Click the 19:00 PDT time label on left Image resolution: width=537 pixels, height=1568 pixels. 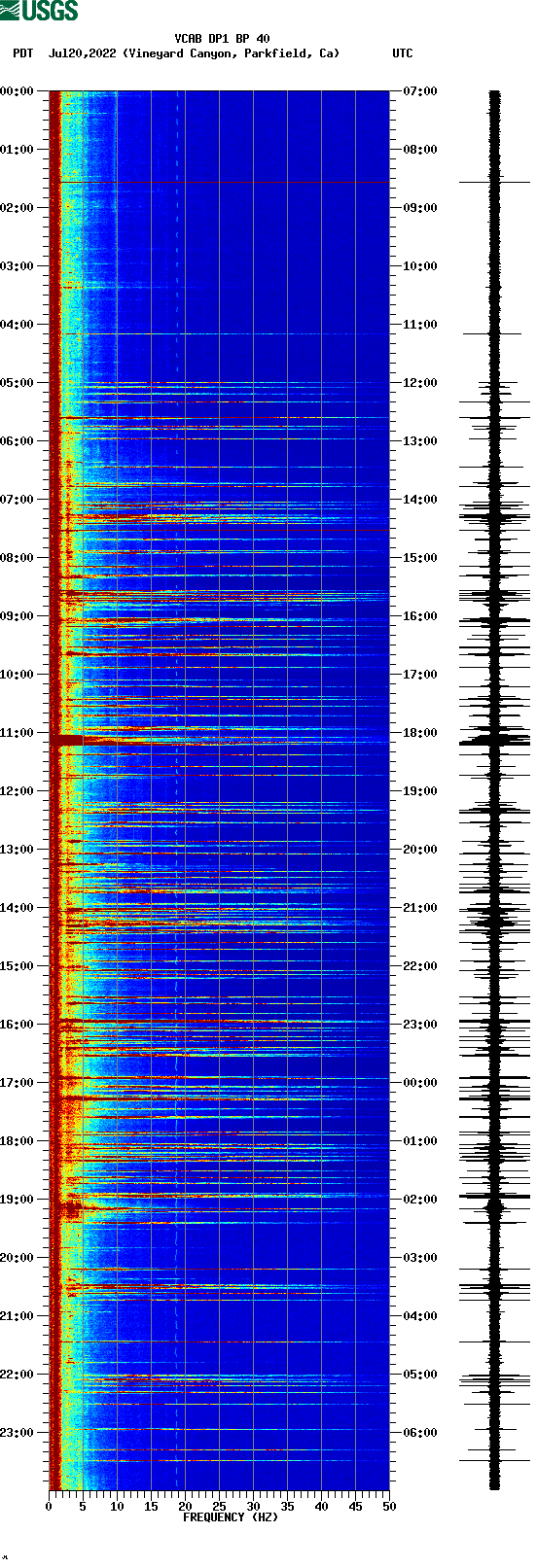17,1200
